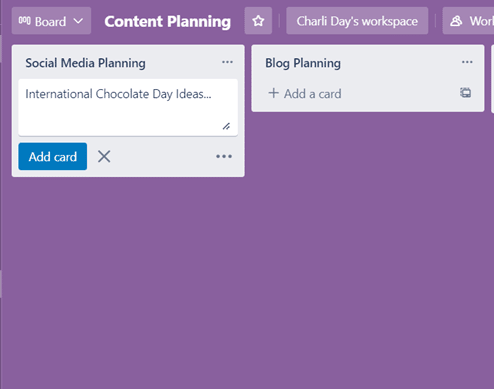Open Social Media Planning list actions menu

(227, 62)
